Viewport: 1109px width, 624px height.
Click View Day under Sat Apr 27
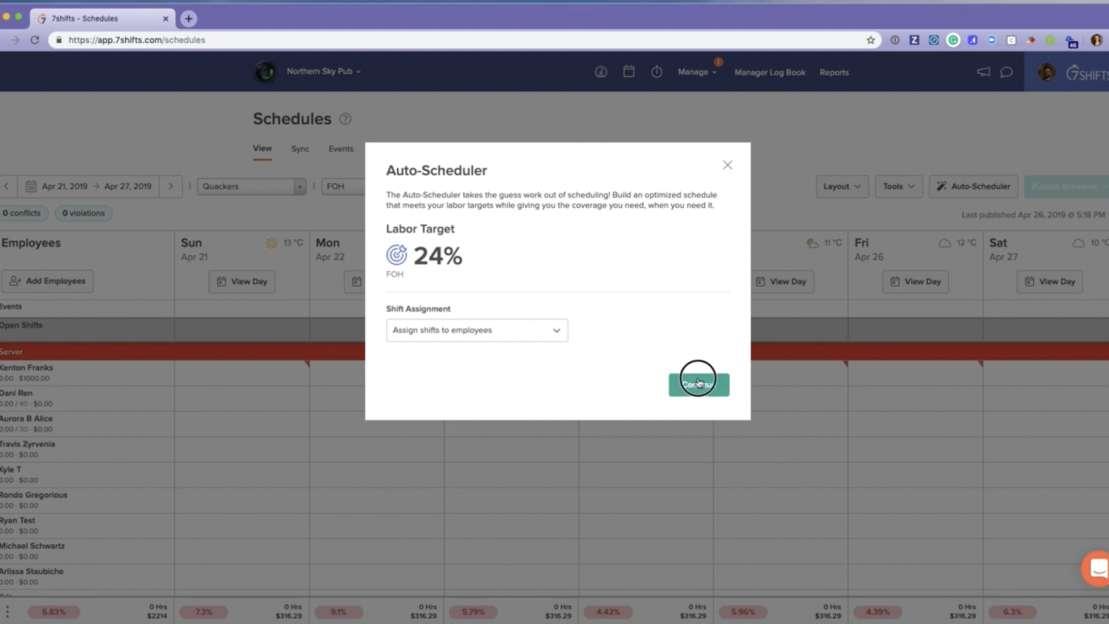(x=1048, y=281)
